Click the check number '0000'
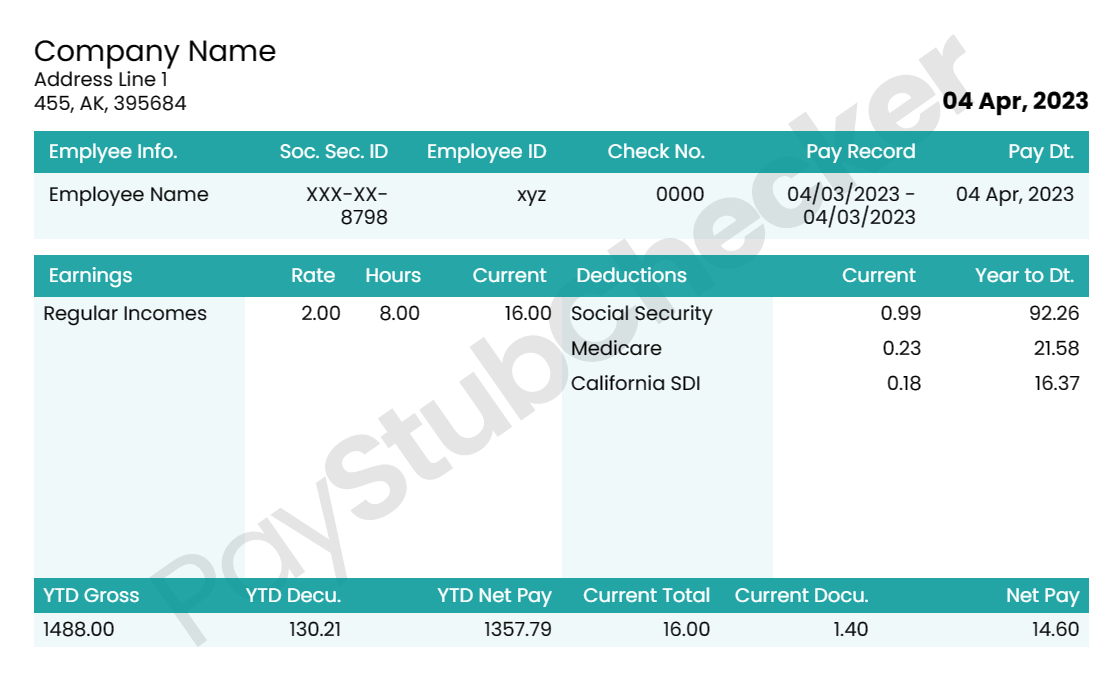Image resolution: width=1120 pixels, height=677 pixels. point(680,194)
